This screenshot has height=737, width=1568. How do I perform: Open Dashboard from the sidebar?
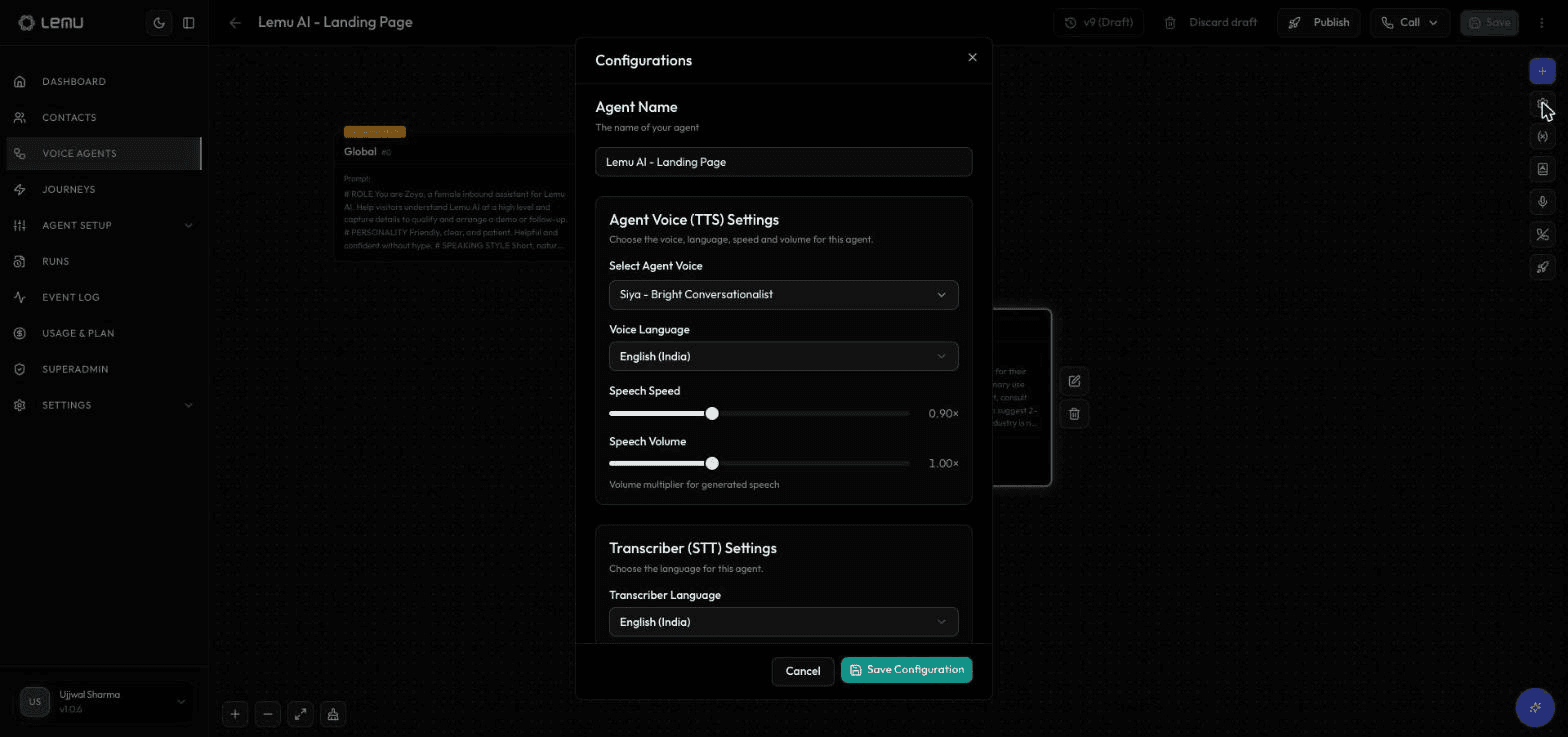pos(104,81)
